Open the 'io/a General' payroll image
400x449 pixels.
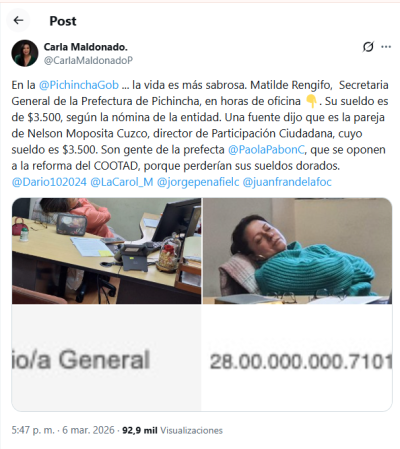coord(107,358)
